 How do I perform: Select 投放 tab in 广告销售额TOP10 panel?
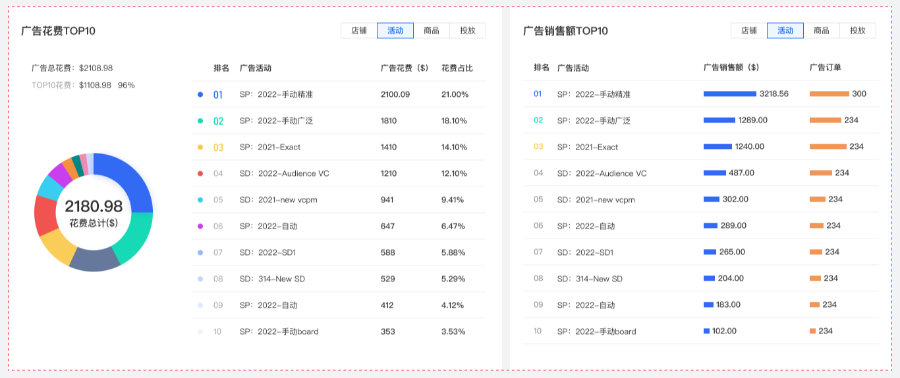[858, 31]
